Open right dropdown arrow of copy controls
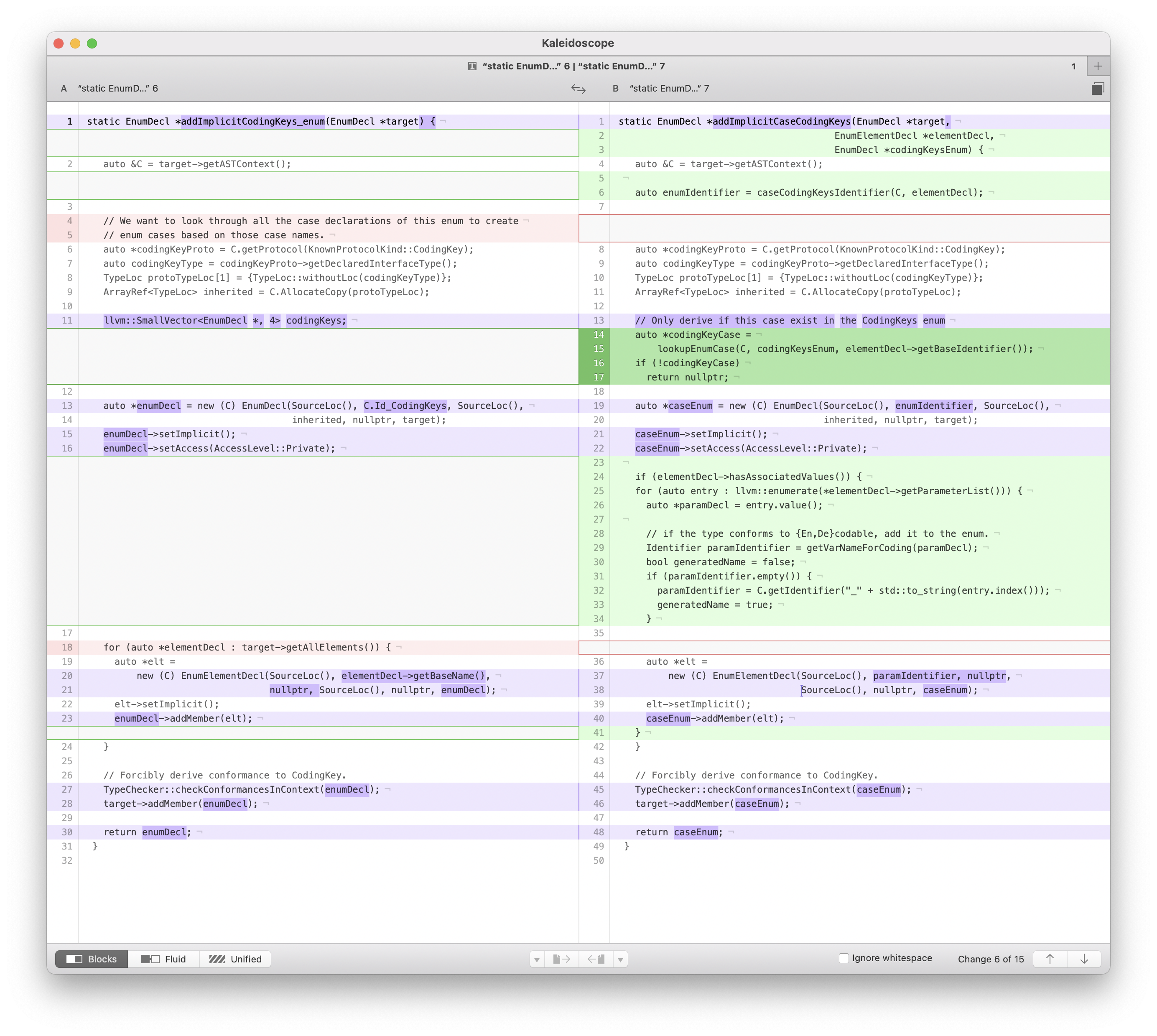Viewport: 1157px width, 1036px height. point(620,960)
